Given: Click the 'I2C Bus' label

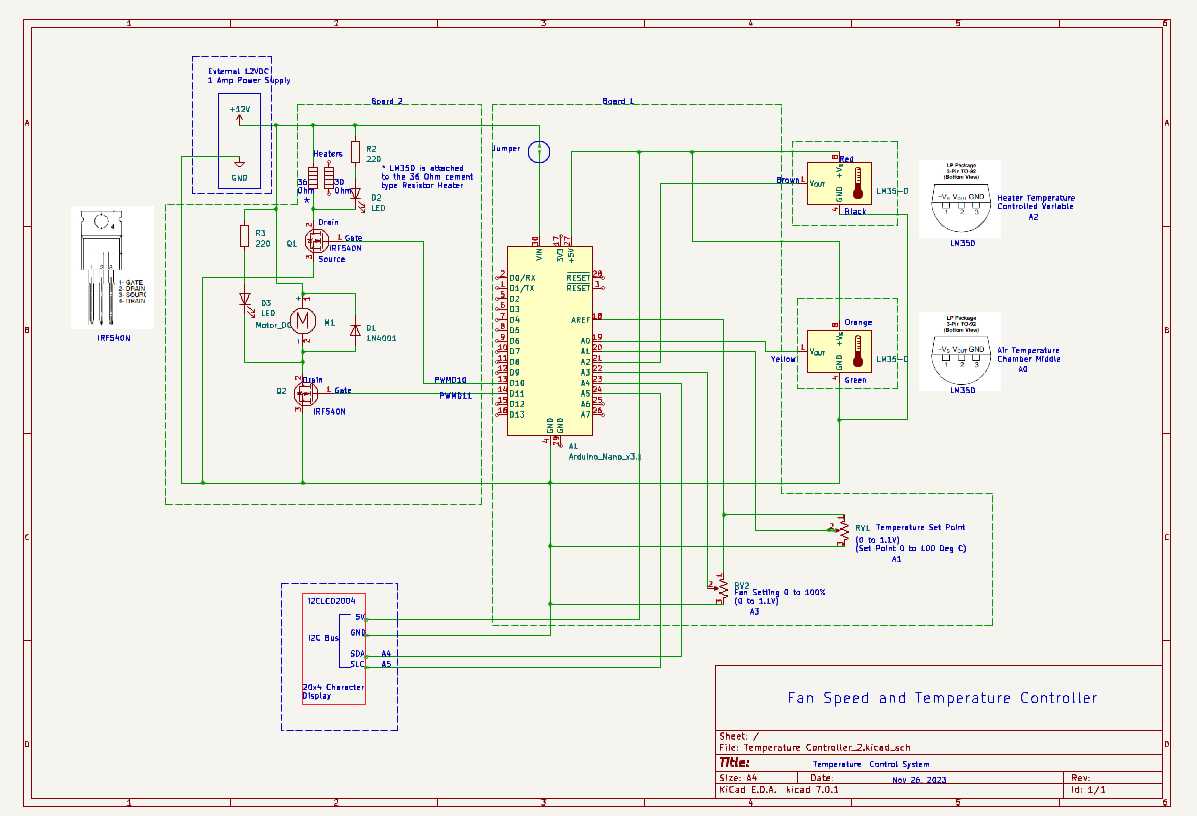Looking at the screenshot, I should click(322, 638).
